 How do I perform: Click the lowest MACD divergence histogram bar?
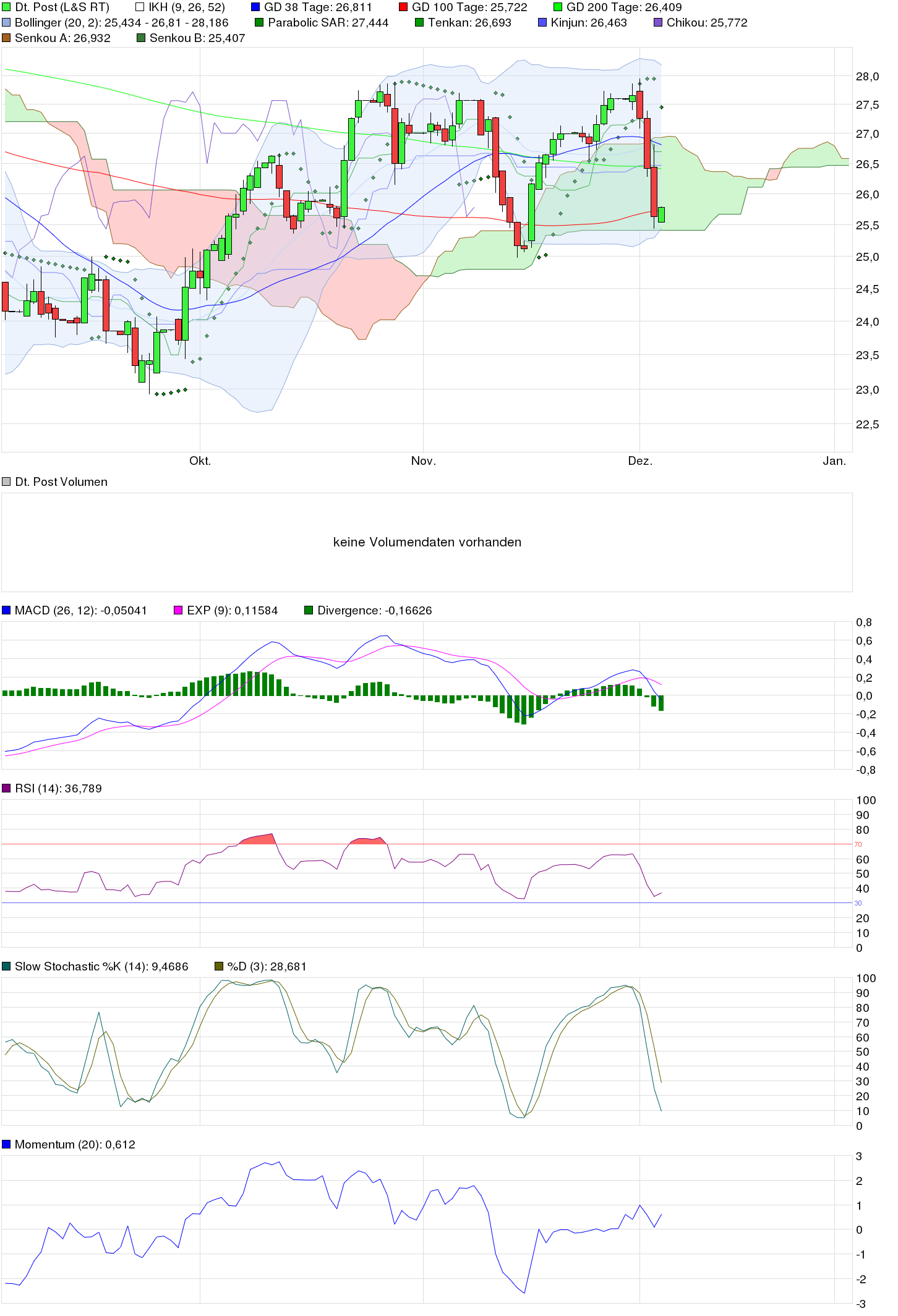point(524,710)
